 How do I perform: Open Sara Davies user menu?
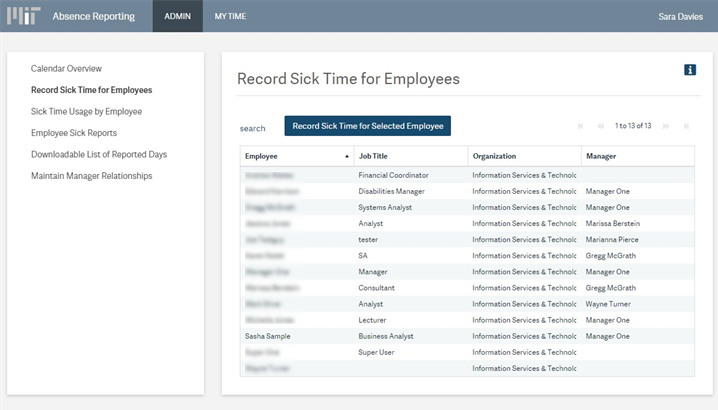pos(680,16)
